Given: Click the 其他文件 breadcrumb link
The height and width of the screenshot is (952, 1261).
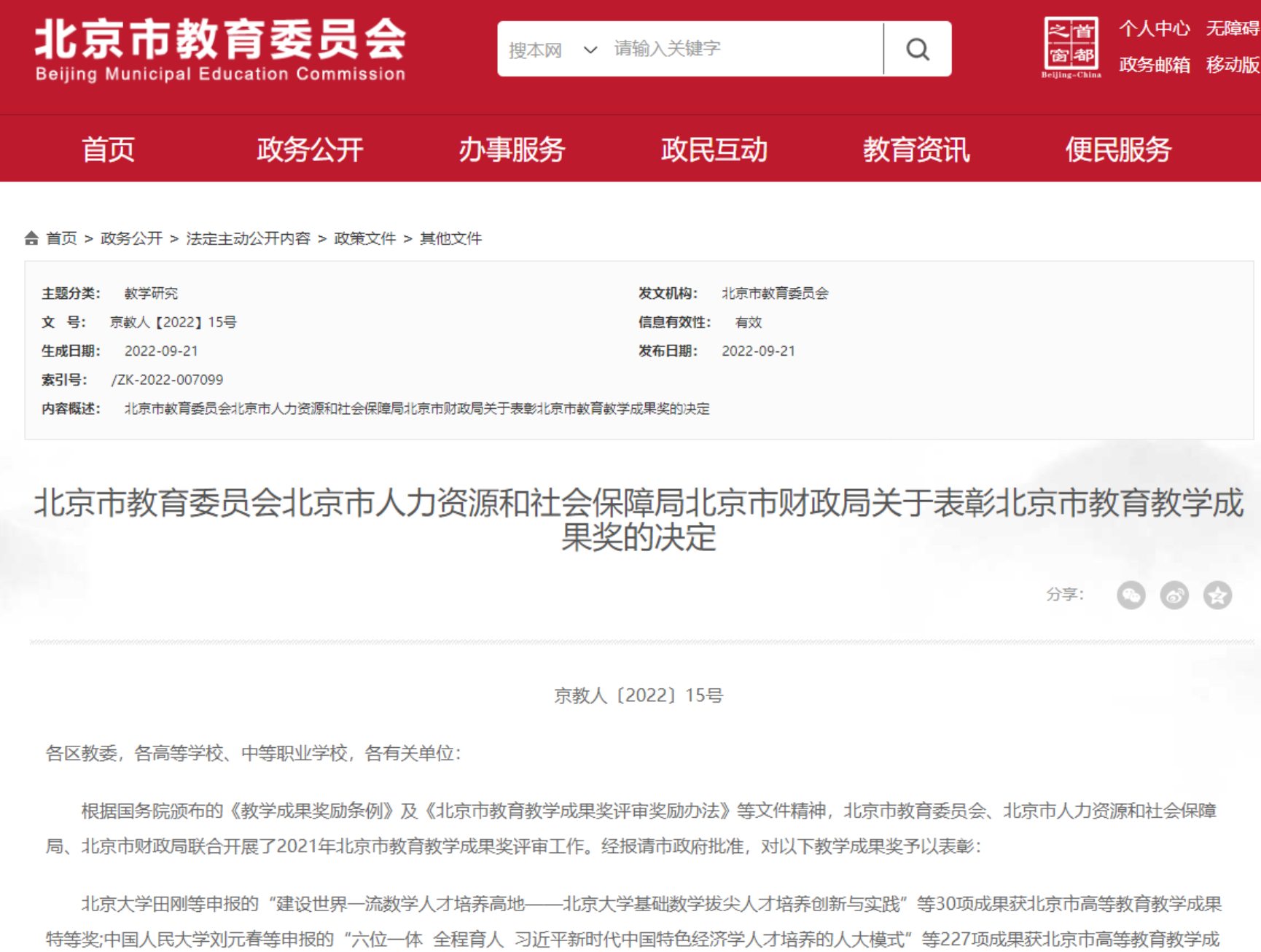Looking at the screenshot, I should coord(450,238).
